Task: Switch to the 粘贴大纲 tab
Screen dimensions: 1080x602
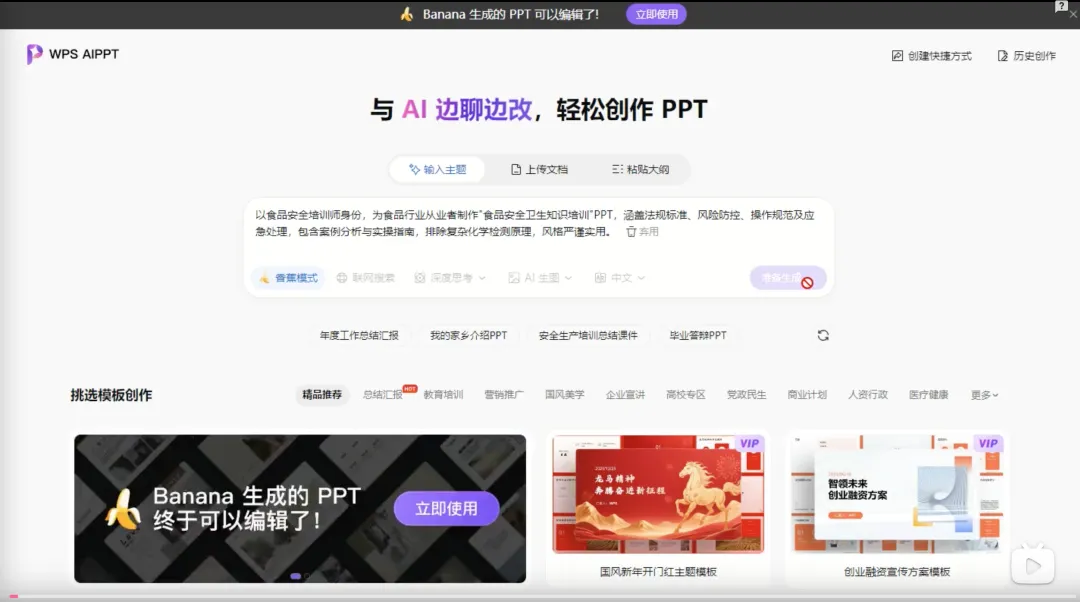Action: click(x=640, y=169)
